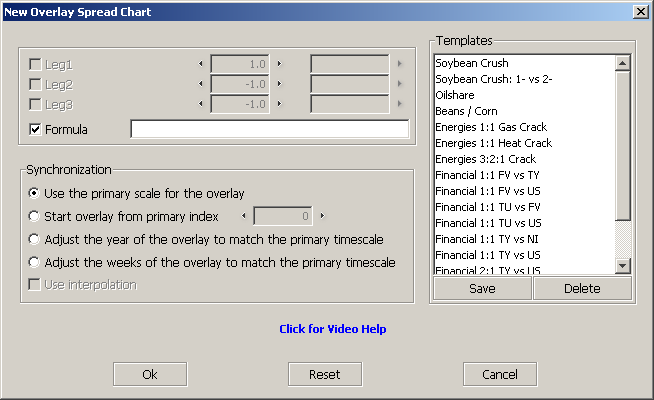The width and height of the screenshot is (654, 400).
Task: Click the Templates list scroll-up arrow
Action: (x=622, y=63)
